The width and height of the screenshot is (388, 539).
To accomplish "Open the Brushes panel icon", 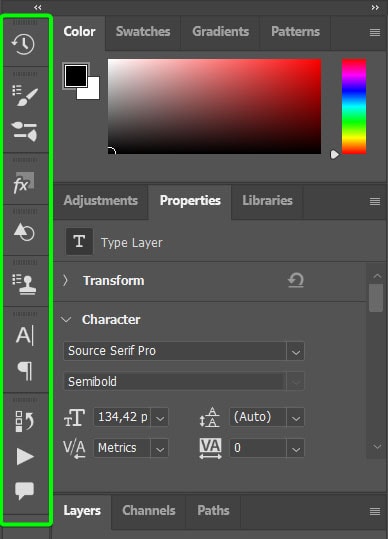I will coord(24,96).
